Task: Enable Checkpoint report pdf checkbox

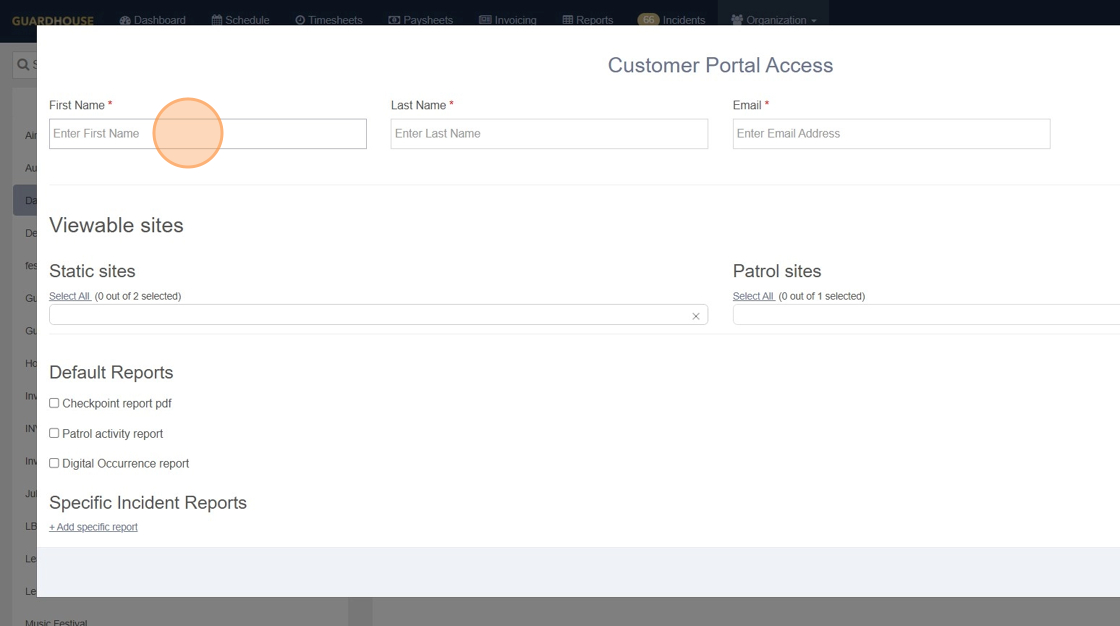Action: point(54,403)
